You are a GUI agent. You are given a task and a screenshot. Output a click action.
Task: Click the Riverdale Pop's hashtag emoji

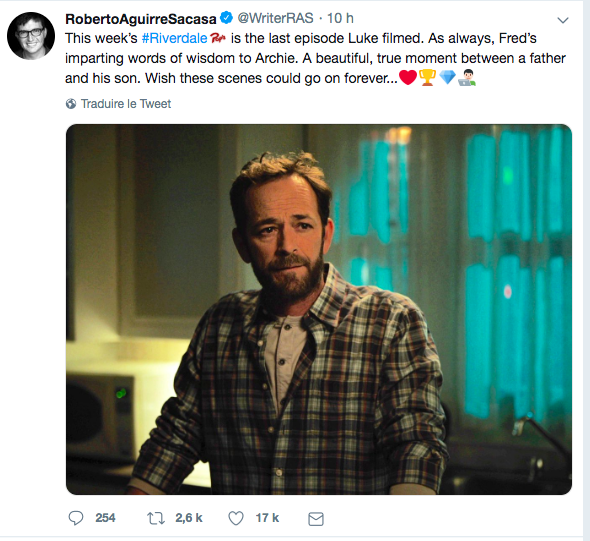click(x=218, y=38)
